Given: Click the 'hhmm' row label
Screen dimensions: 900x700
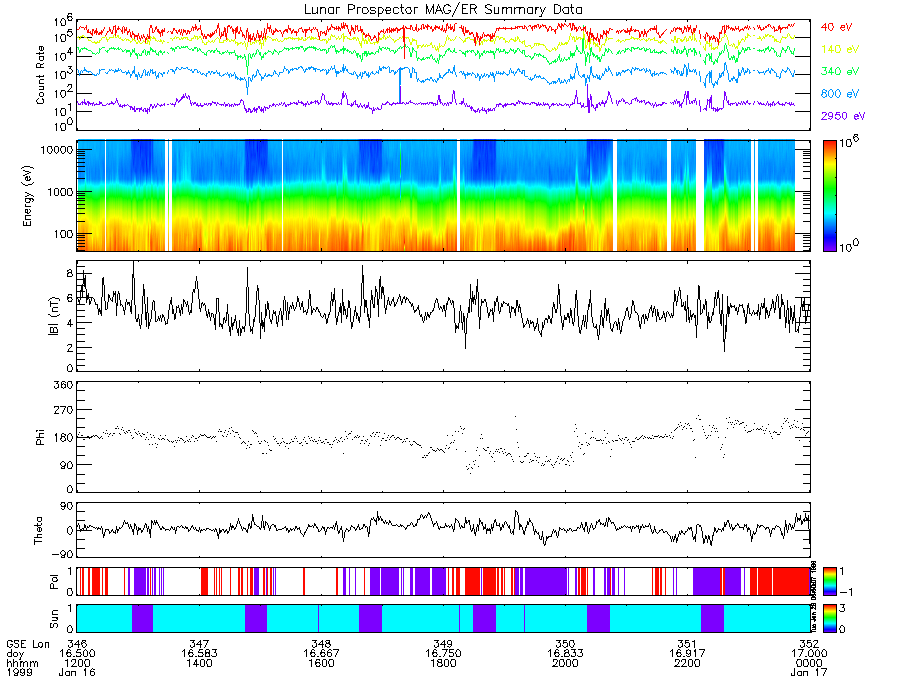Looking at the screenshot, I should [22, 663].
